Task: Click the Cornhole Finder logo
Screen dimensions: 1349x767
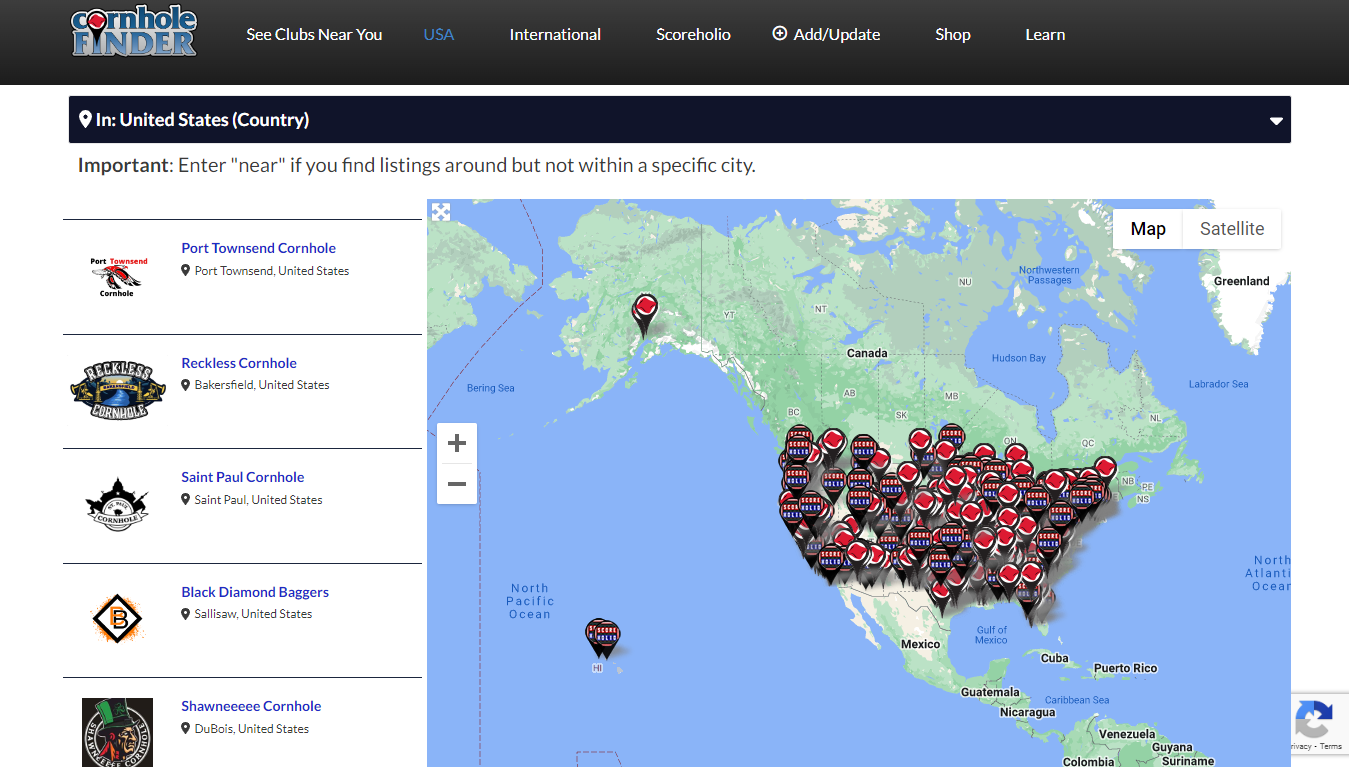Action: click(134, 33)
